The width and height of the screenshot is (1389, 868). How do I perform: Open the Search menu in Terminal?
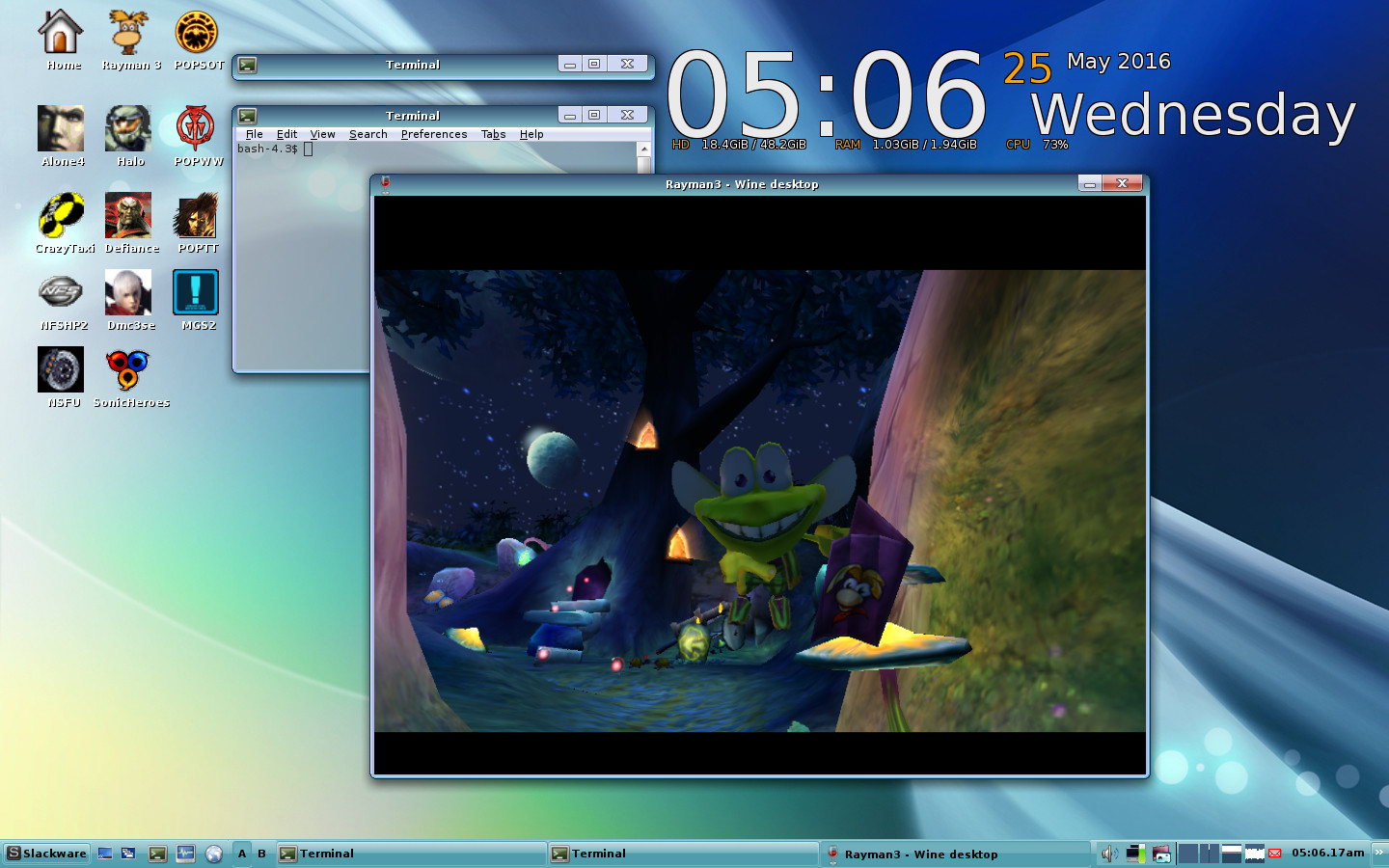368,134
